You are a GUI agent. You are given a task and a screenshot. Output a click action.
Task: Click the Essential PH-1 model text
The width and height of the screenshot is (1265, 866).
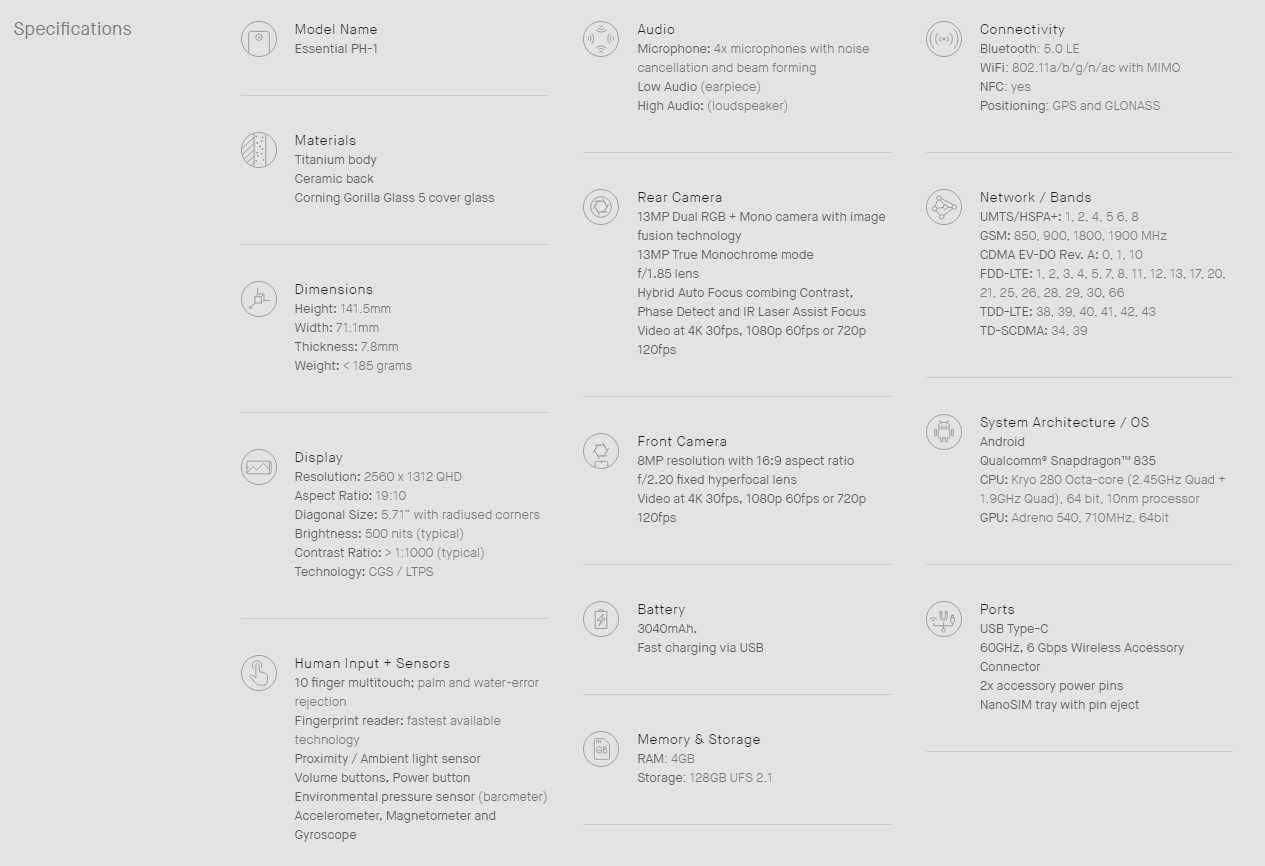click(x=336, y=49)
